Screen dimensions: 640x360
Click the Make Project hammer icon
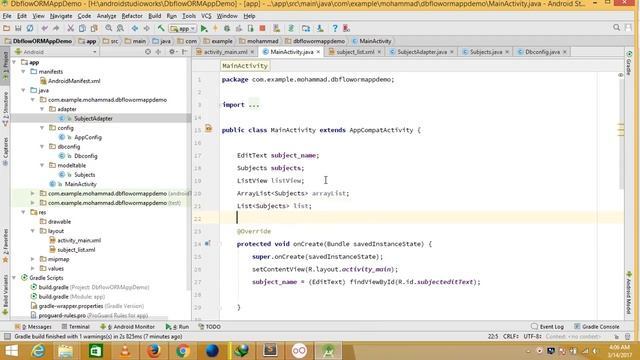click(x=161, y=28)
